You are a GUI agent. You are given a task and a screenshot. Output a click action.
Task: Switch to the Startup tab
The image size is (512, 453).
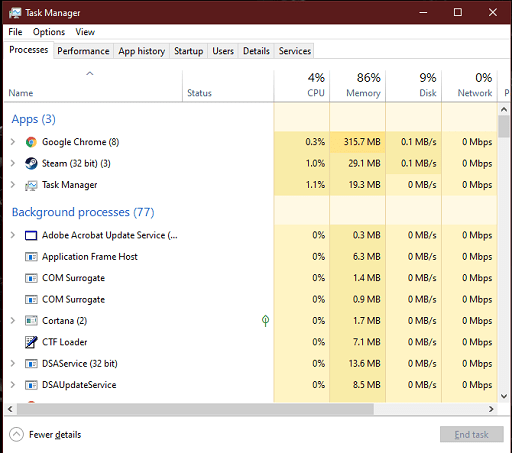189,51
